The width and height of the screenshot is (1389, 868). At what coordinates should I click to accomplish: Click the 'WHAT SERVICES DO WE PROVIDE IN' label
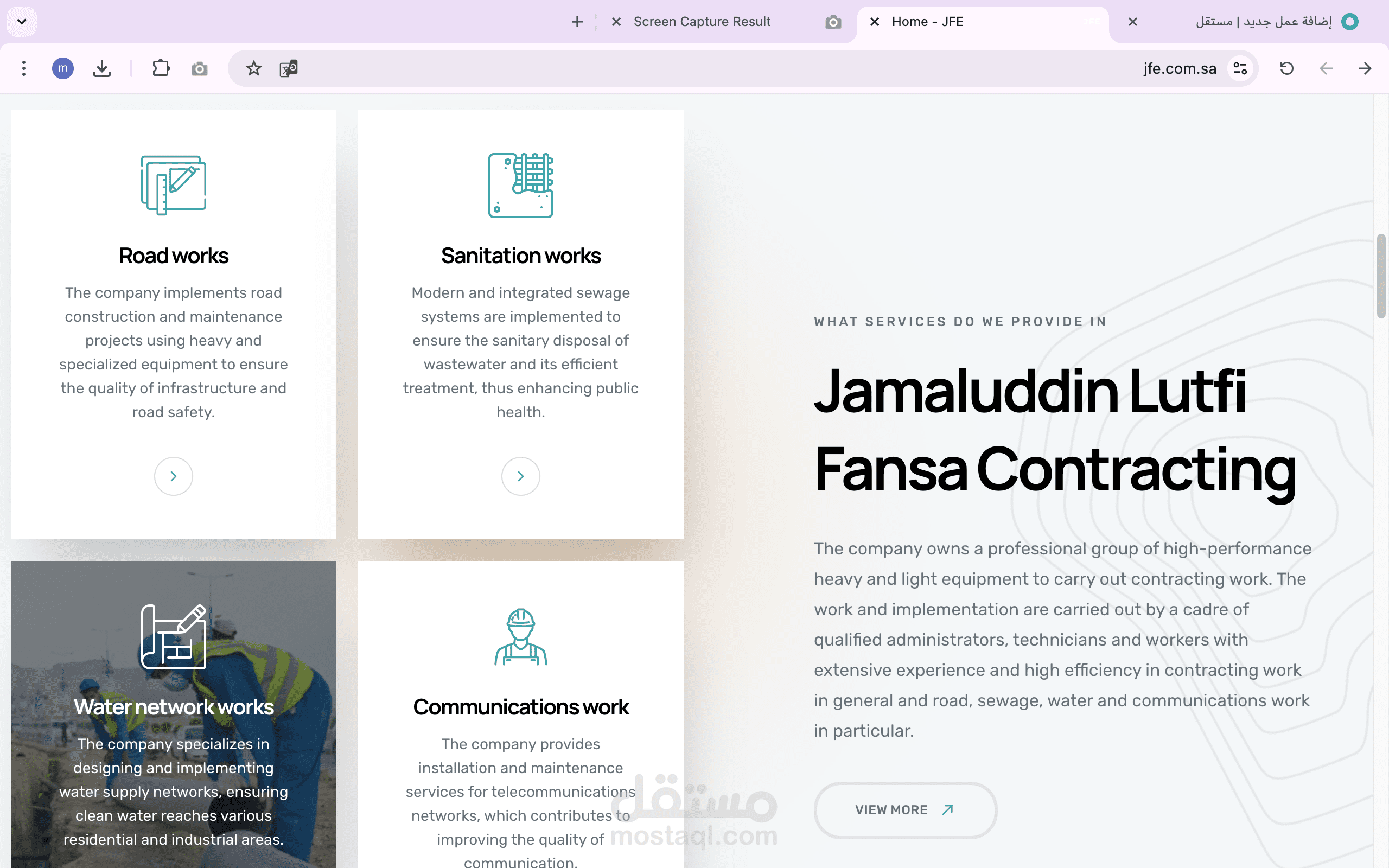960,322
